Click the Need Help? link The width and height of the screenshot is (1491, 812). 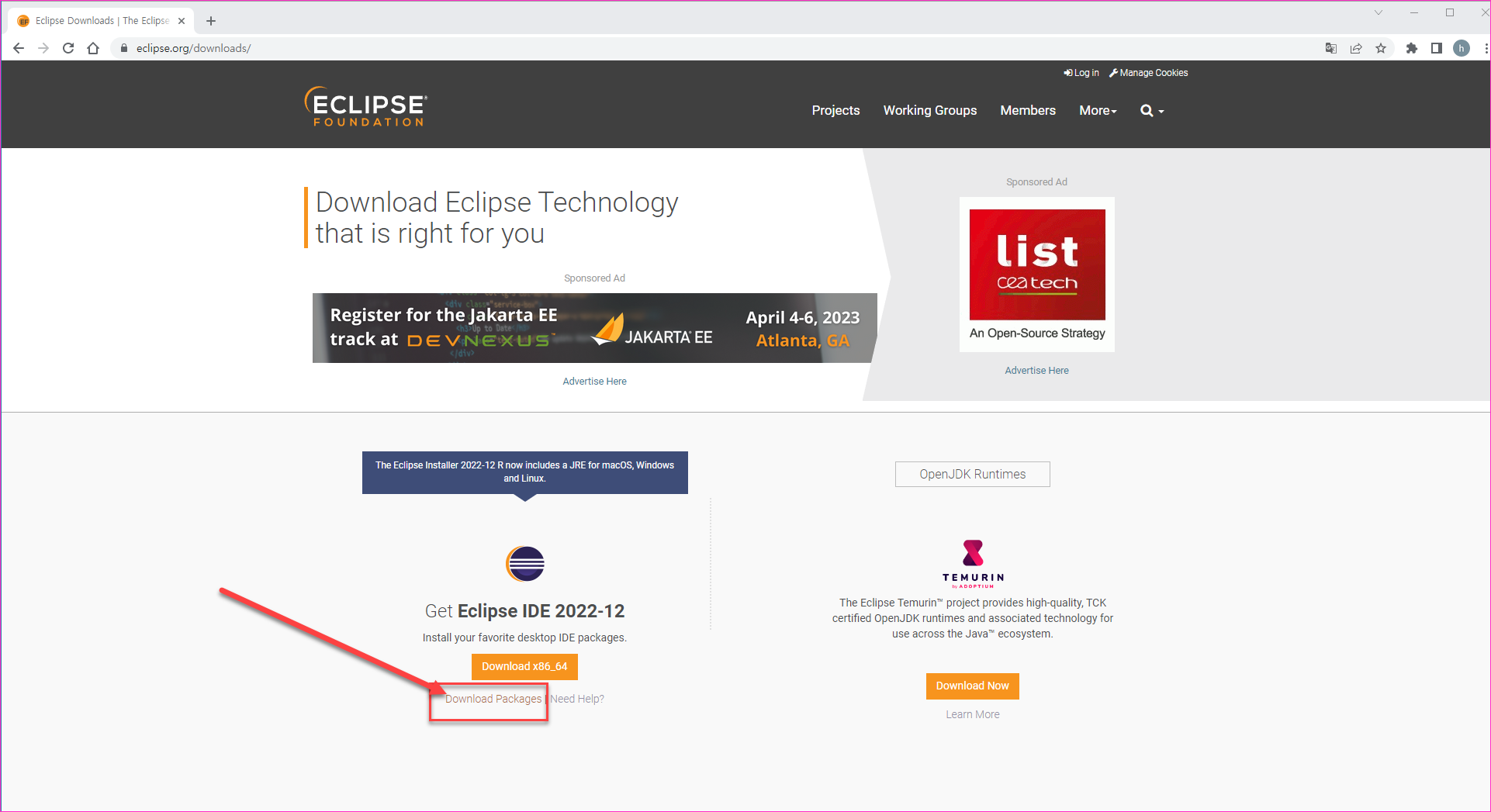[x=577, y=700]
